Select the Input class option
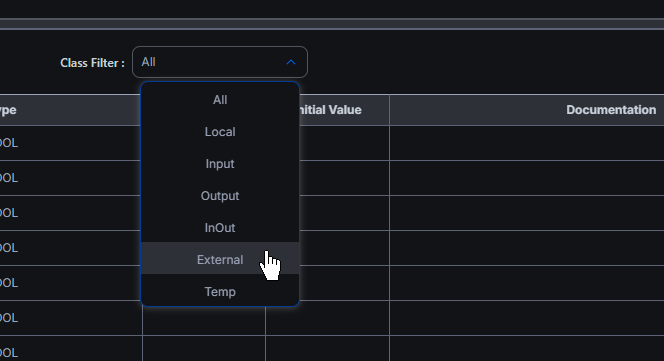 pos(220,164)
